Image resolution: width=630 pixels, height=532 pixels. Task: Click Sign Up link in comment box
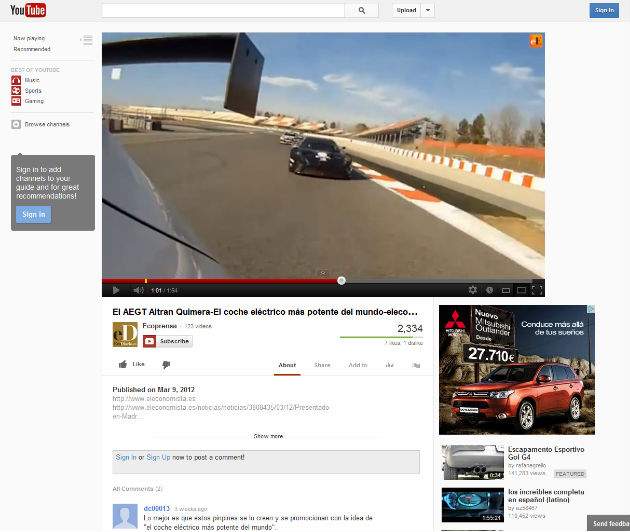click(158, 457)
